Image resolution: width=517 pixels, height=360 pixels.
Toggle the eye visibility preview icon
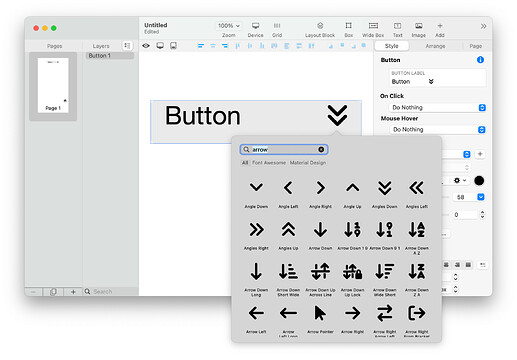tap(146, 46)
